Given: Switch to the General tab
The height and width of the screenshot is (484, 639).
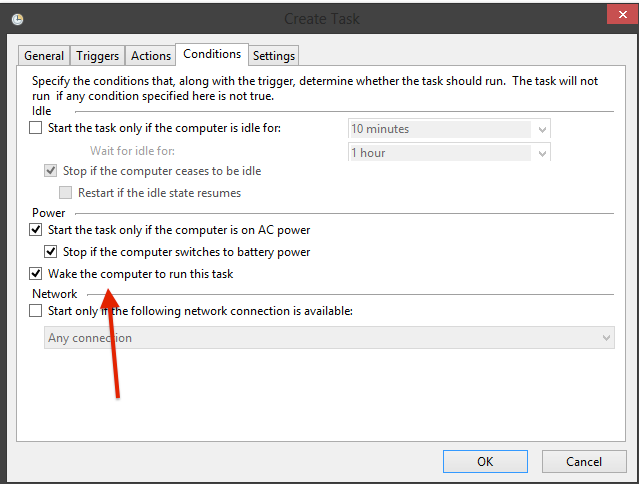Looking at the screenshot, I should [x=44, y=56].
